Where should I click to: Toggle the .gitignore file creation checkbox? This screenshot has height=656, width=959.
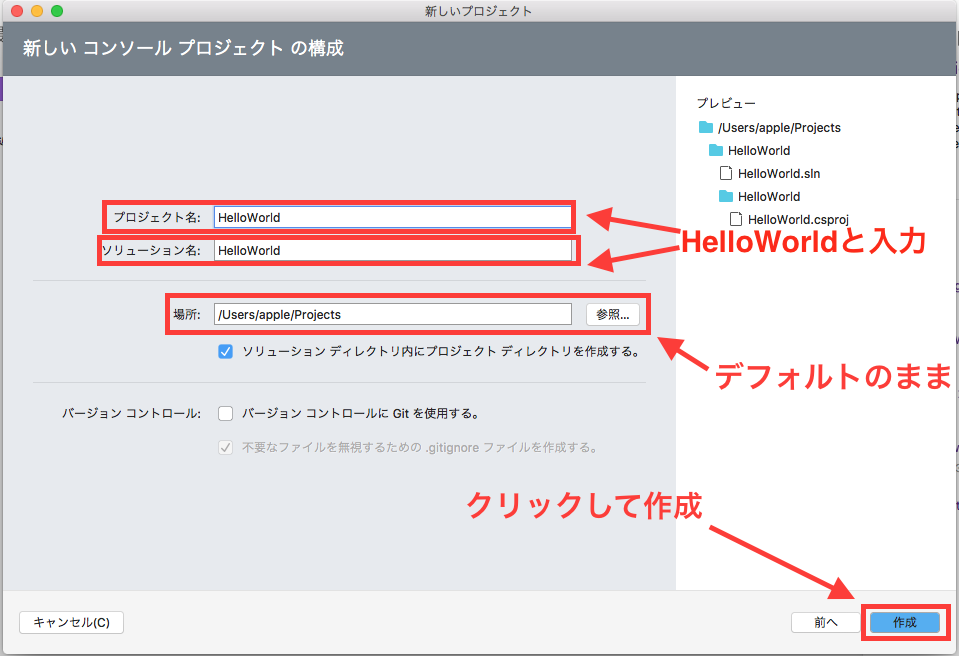(x=226, y=447)
